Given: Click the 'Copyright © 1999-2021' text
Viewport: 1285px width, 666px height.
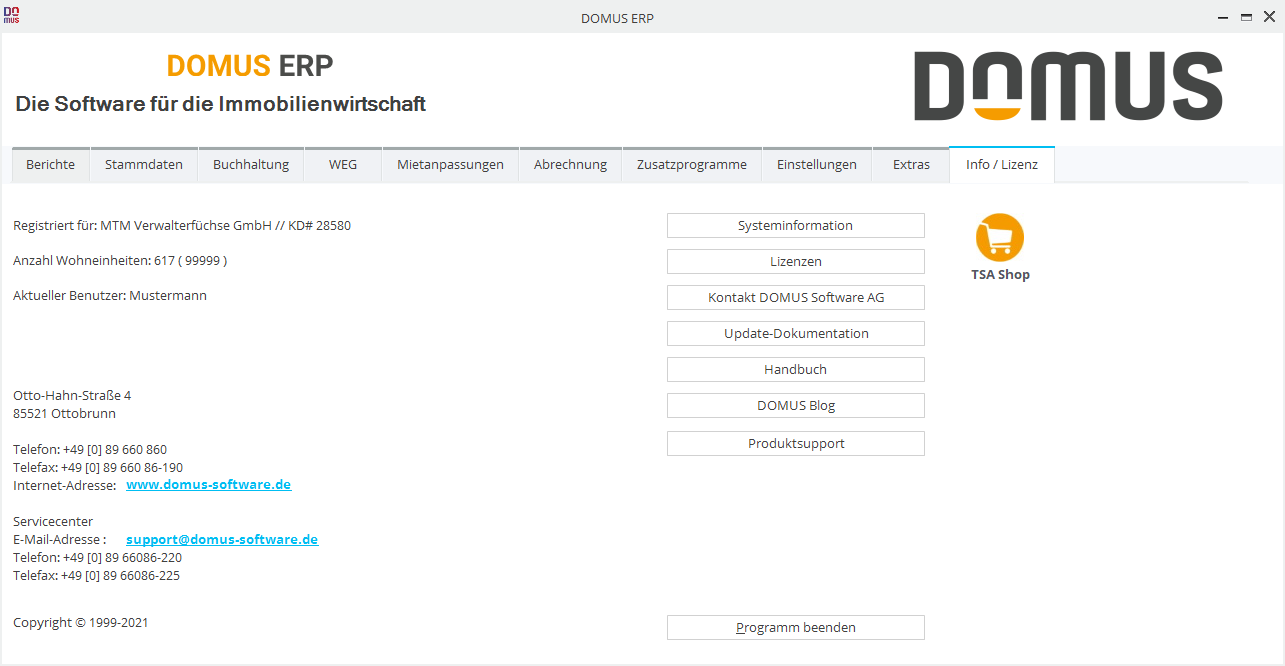Looking at the screenshot, I should [x=81, y=623].
